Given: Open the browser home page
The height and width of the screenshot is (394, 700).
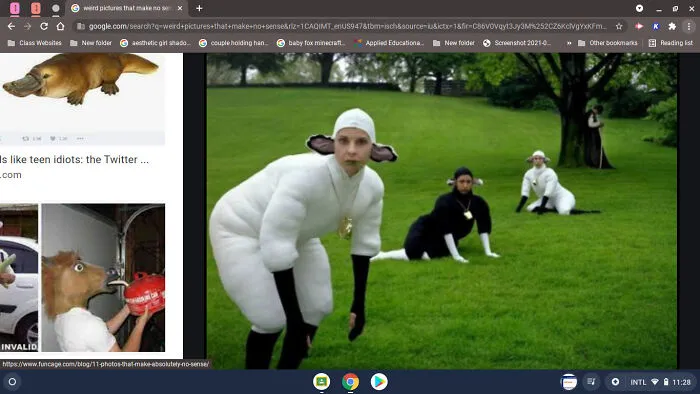Looking at the screenshot, I should point(60,26).
